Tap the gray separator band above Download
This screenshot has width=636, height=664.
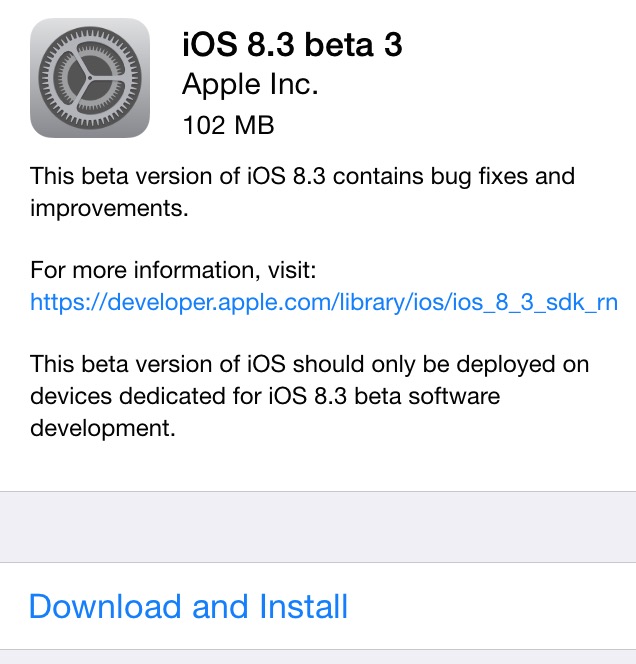coord(318,527)
